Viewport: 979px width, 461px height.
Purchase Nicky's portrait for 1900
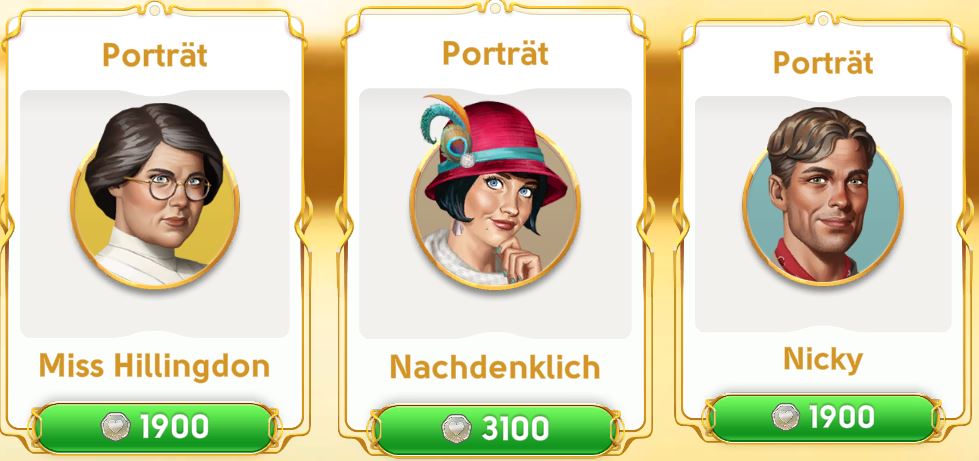[823, 417]
